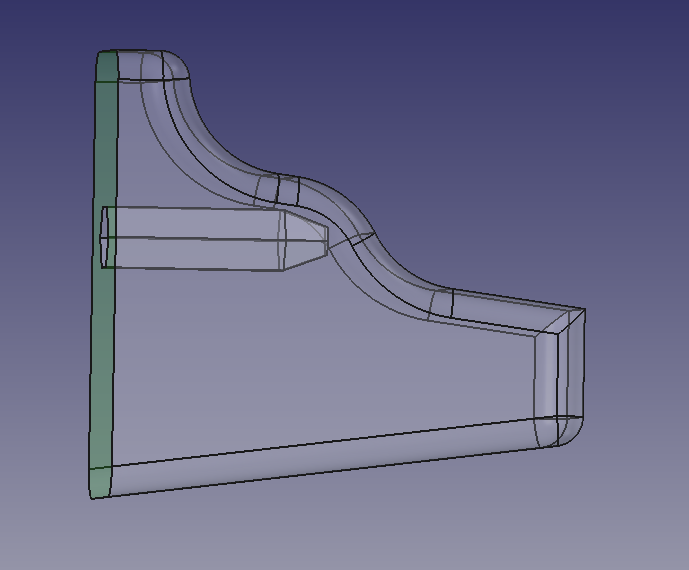Screen dimensions: 689x570
Task: Select the conical tip of the hole
Action: (306, 241)
